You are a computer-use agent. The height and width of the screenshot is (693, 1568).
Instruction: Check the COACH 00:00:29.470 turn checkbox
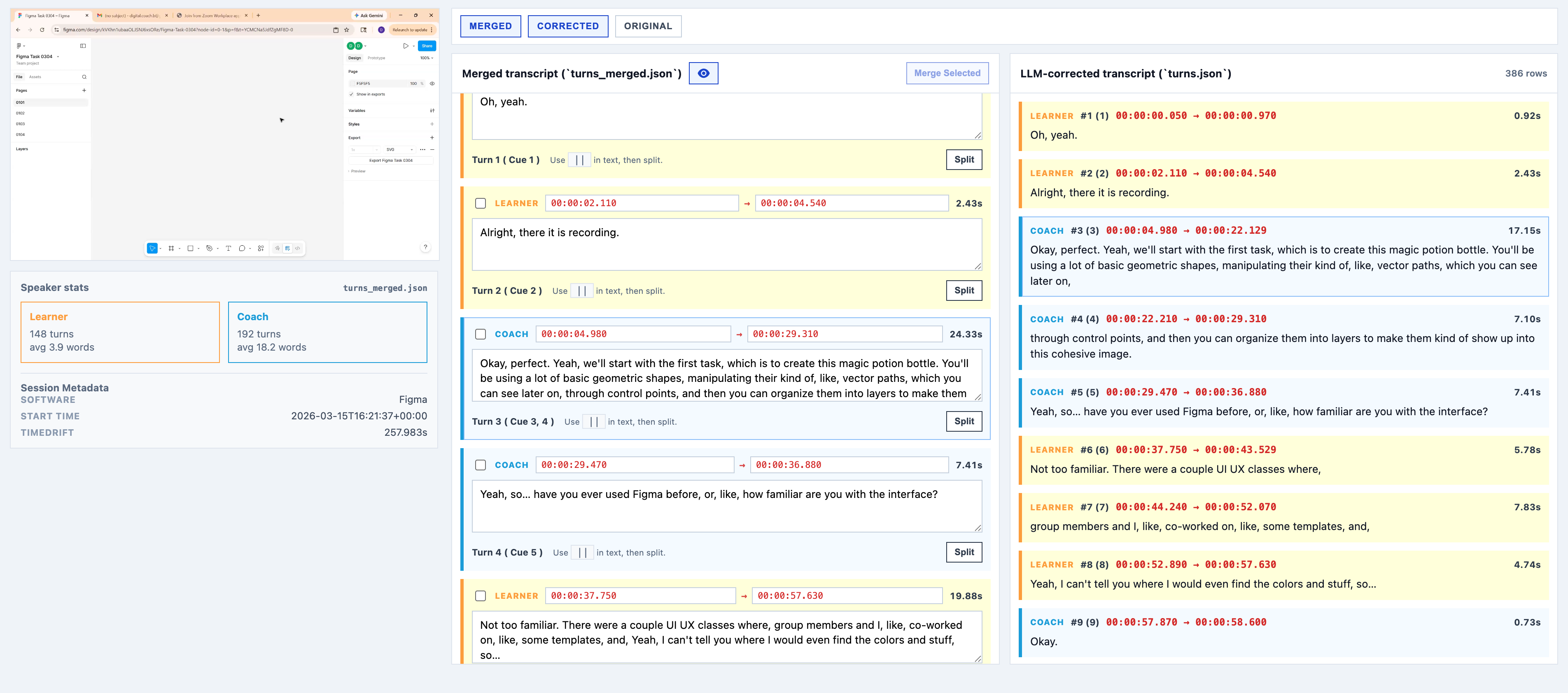coord(481,465)
